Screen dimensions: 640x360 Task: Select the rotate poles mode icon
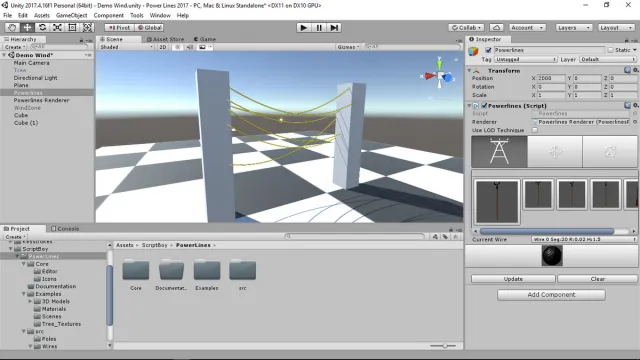pyautogui.click(x=610, y=151)
